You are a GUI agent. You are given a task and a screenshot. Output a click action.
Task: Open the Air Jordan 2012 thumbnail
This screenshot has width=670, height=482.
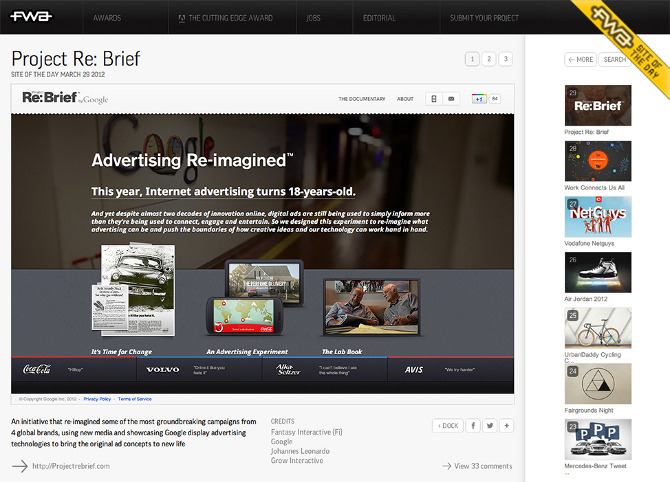598,272
